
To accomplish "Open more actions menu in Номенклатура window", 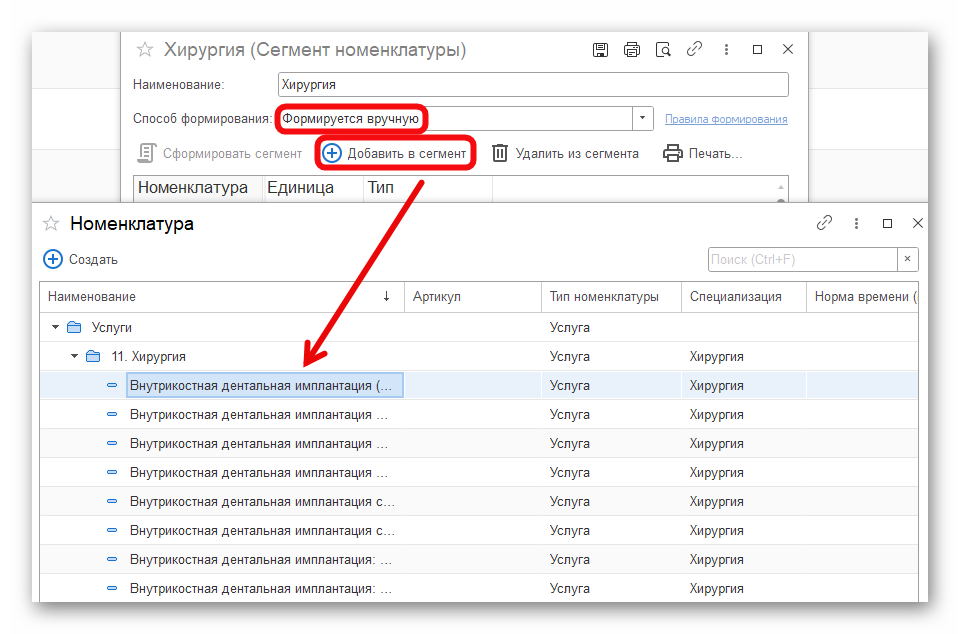I will 856,223.
